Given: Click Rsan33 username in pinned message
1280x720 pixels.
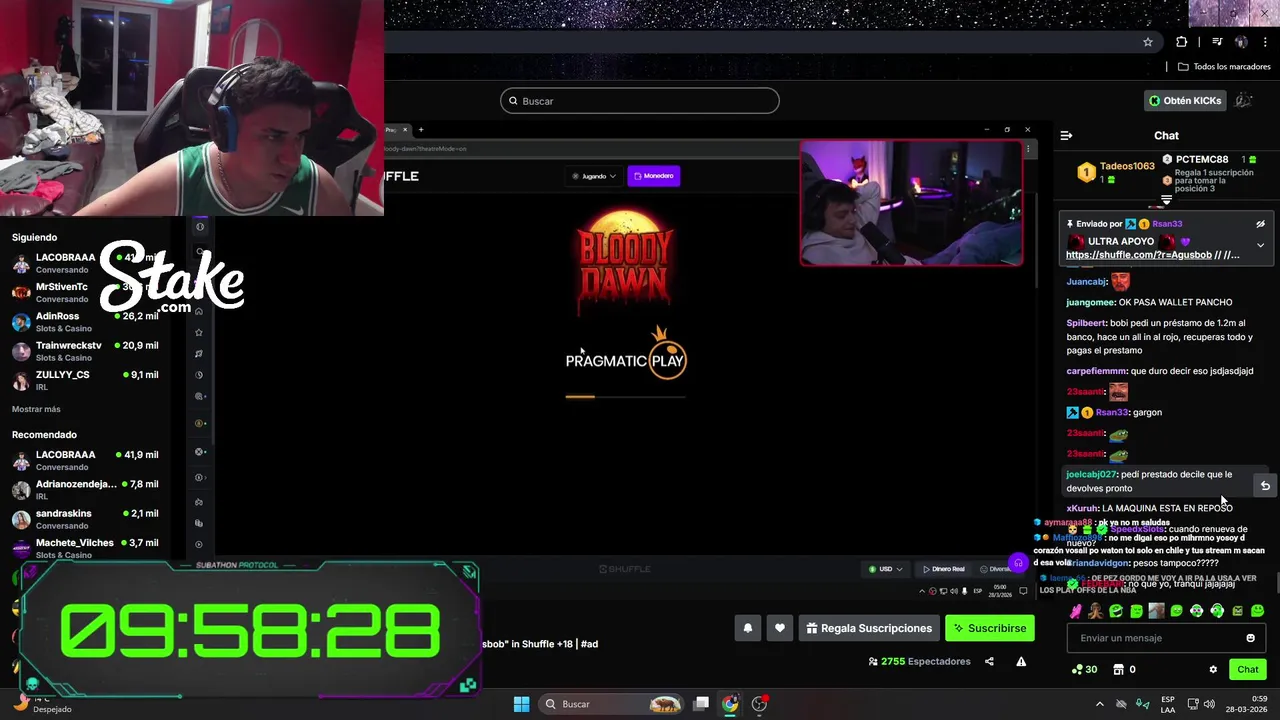Looking at the screenshot, I should [1167, 224].
